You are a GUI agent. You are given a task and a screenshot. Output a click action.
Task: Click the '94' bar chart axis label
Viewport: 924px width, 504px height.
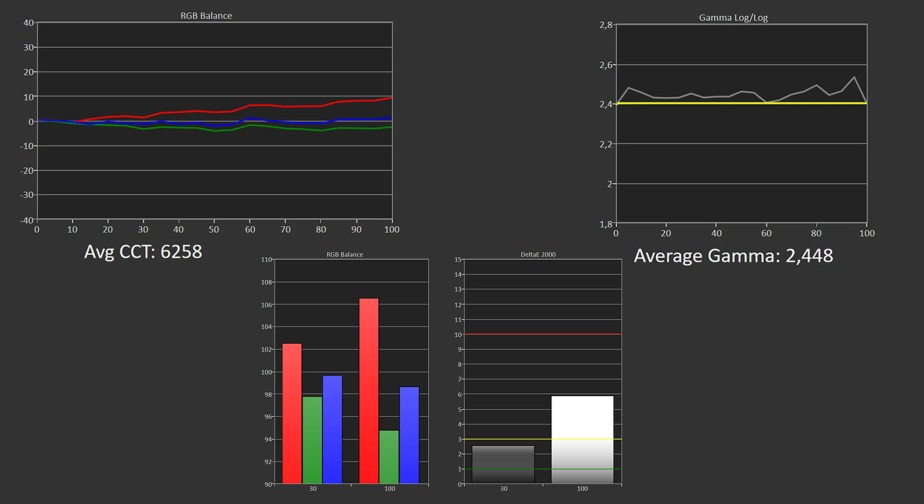268,439
